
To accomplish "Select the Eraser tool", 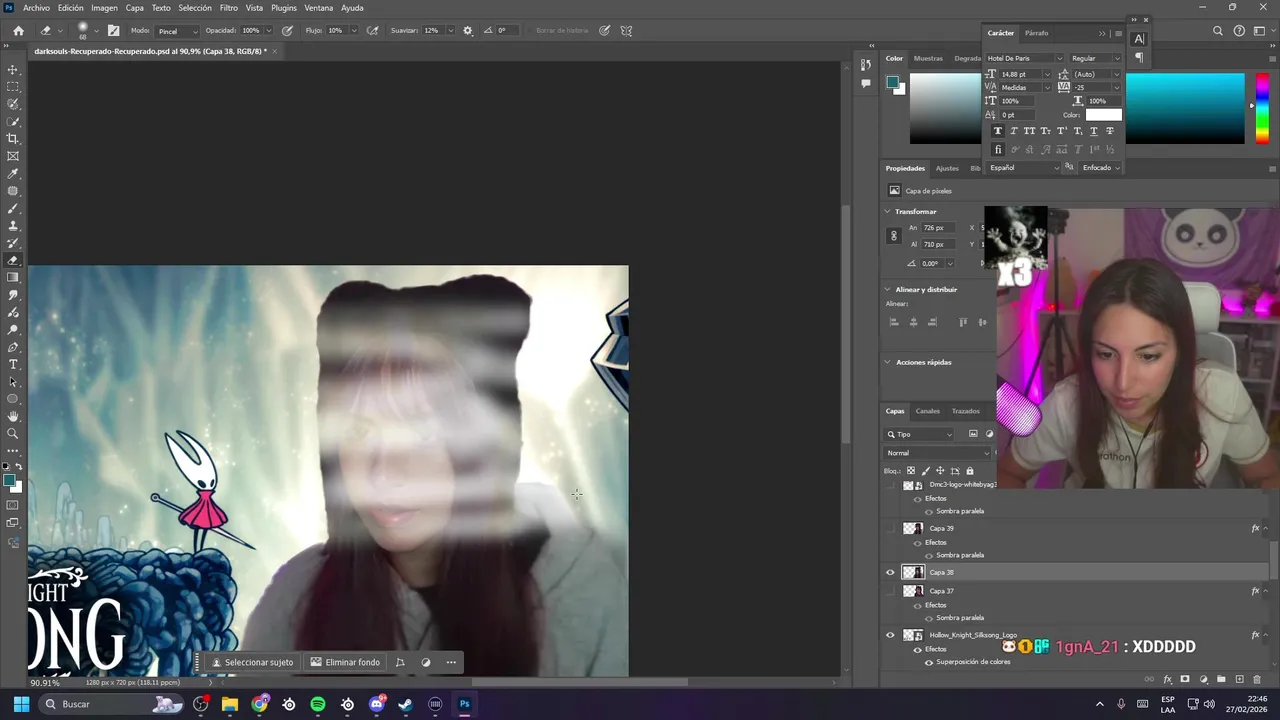I will (x=13, y=260).
